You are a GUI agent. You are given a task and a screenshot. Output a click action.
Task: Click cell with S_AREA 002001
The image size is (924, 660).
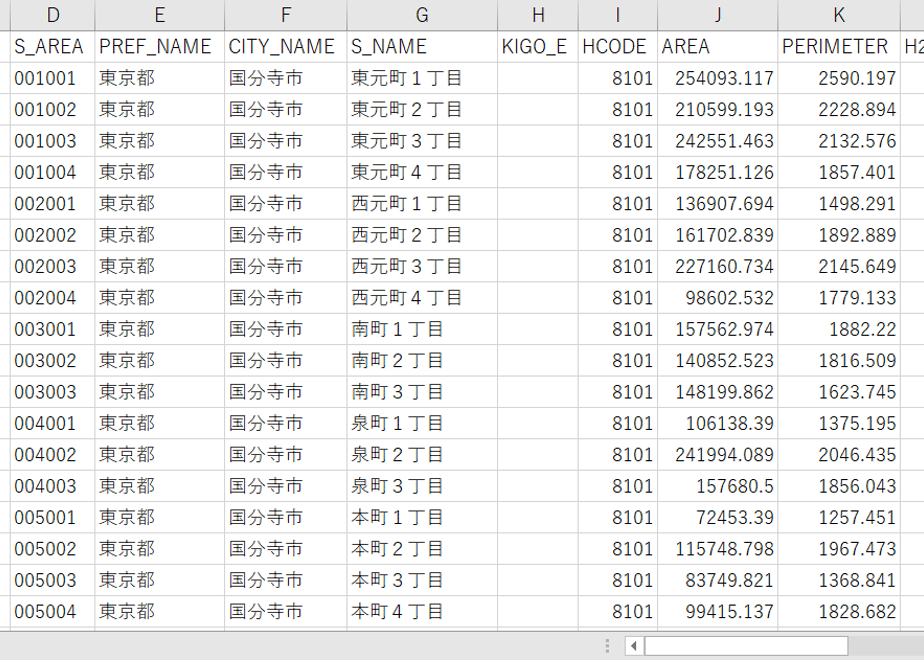pos(52,203)
